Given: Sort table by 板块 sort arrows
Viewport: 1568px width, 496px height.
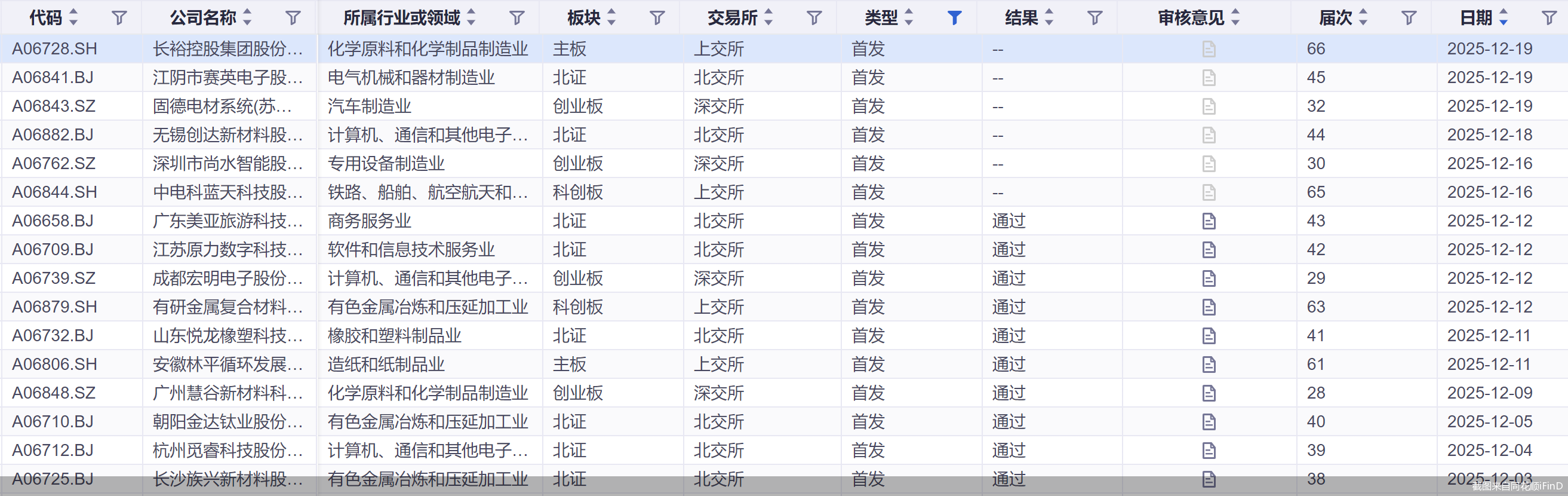Looking at the screenshot, I should (x=612, y=18).
